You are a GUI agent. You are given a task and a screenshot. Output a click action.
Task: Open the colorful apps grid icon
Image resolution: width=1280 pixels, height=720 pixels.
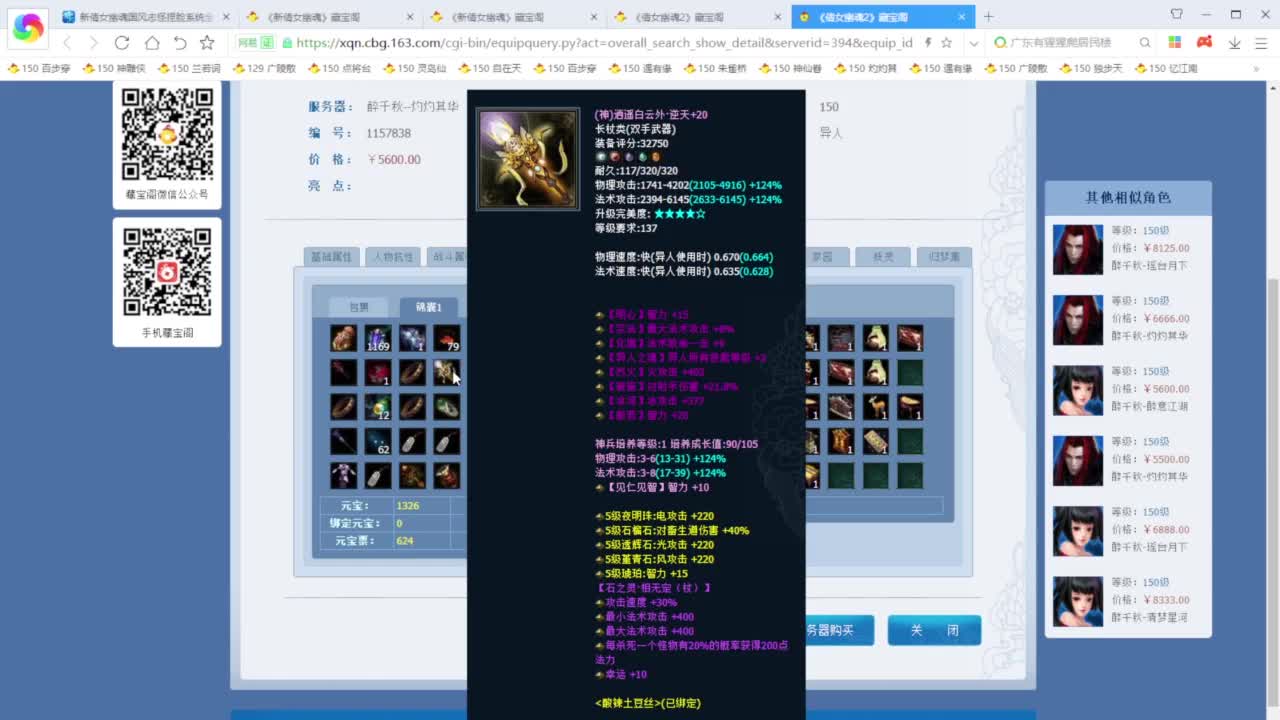(1175, 43)
